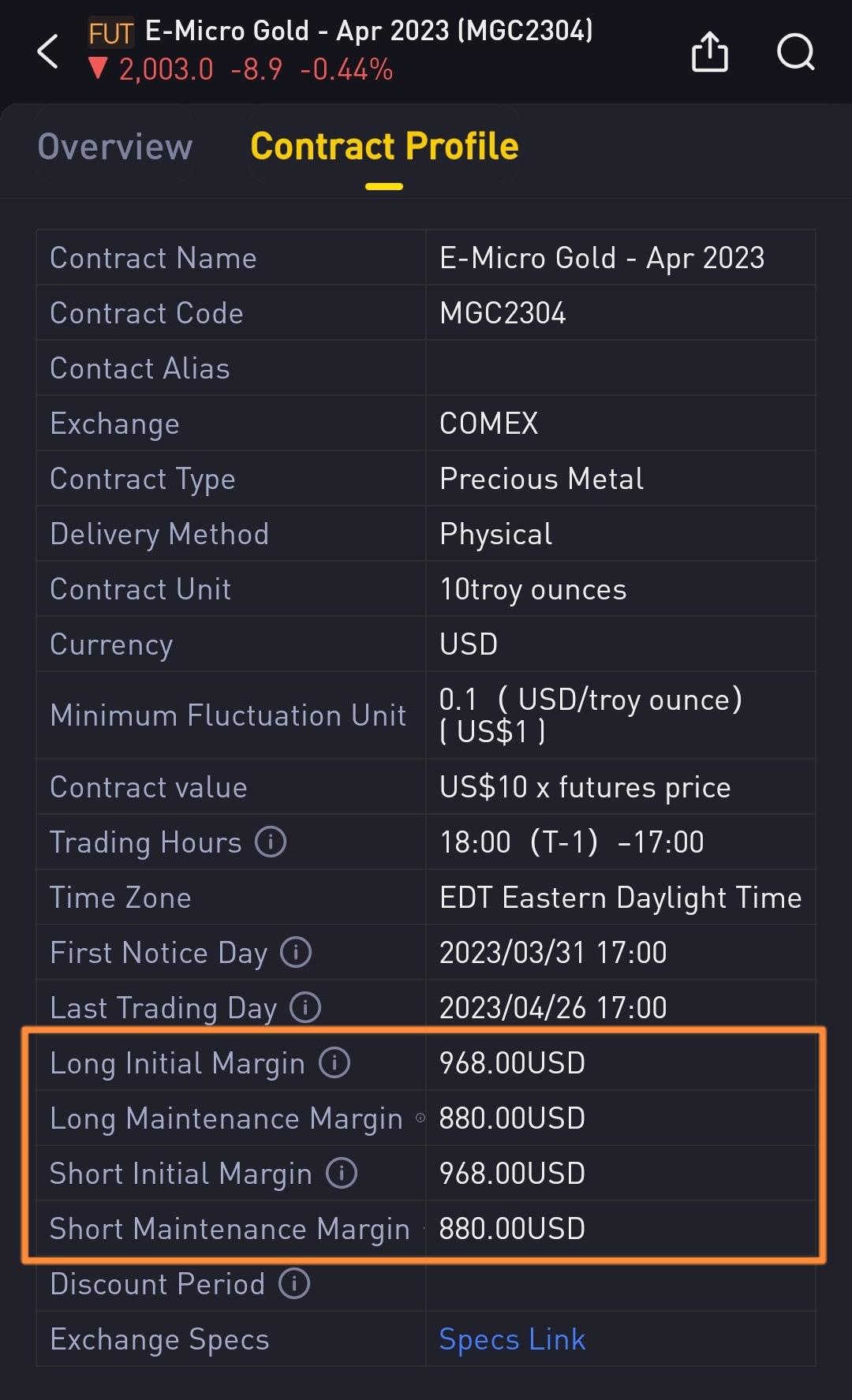
Task: Show Trading Hours info tooltip
Action: coord(271,842)
